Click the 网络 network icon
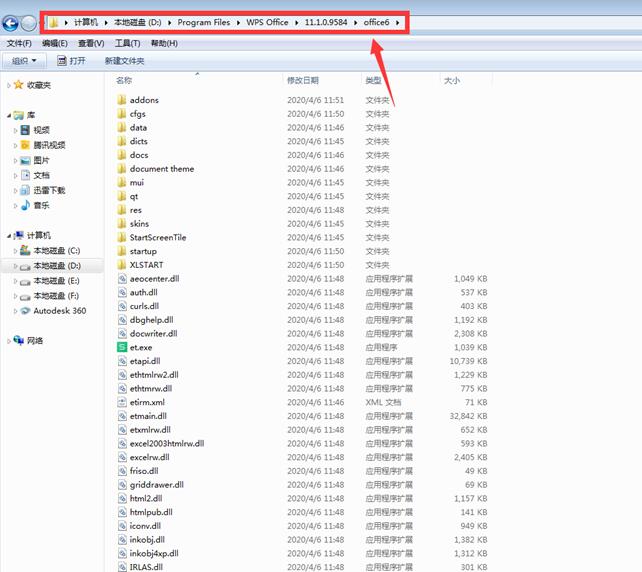 (19, 341)
